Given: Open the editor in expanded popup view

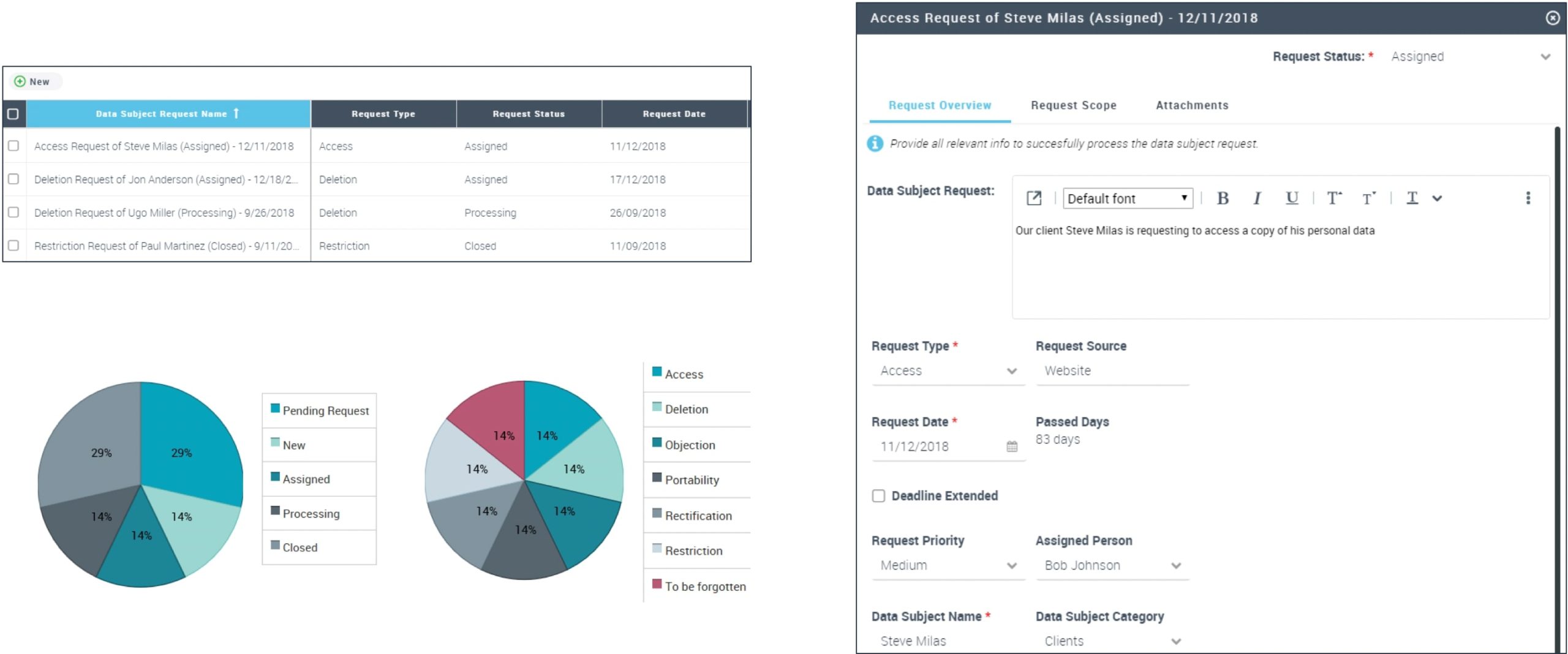Looking at the screenshot, I should pos(1033,198).
